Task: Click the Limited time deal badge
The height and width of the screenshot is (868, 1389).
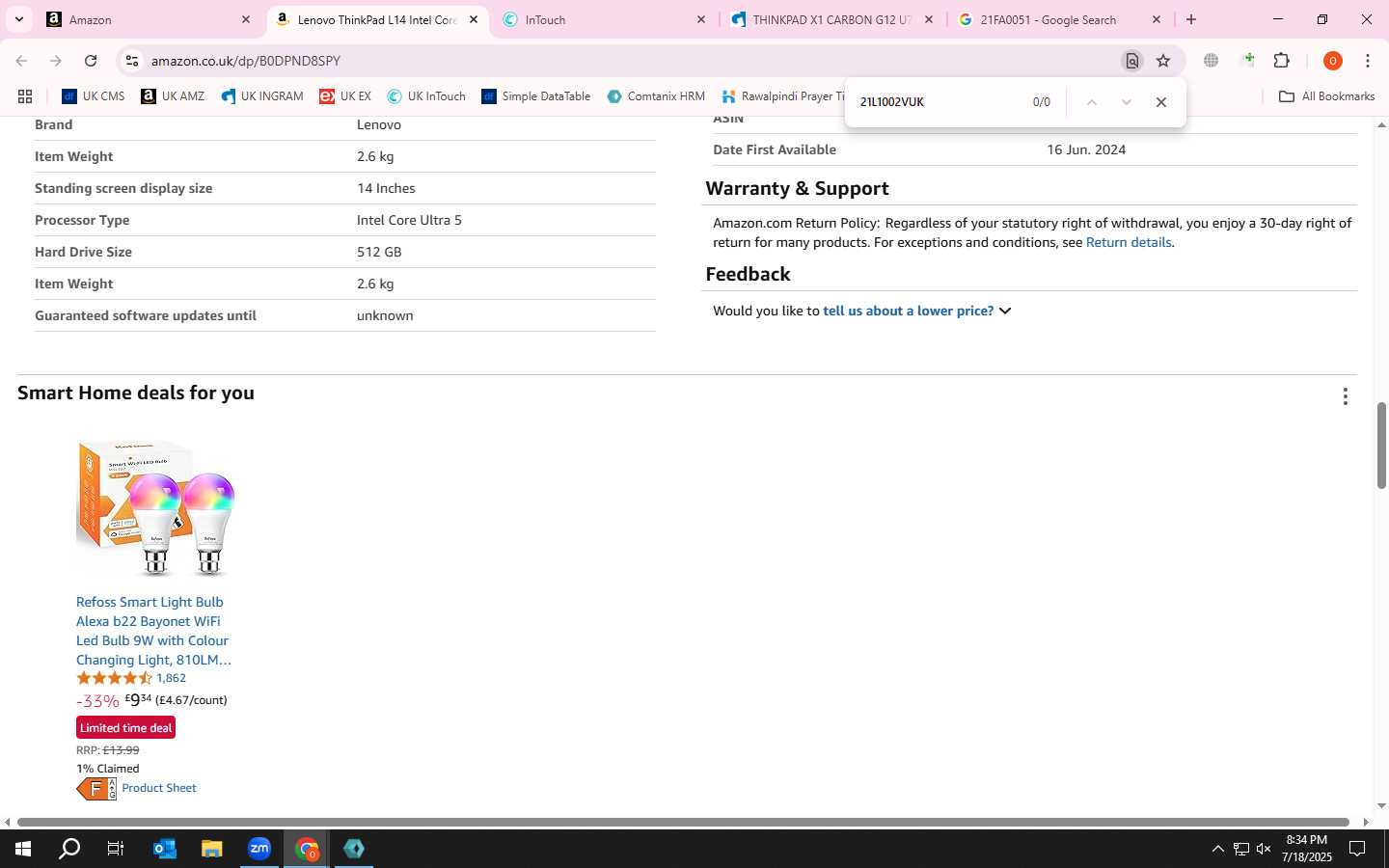Action: click(x=125, y=728)
